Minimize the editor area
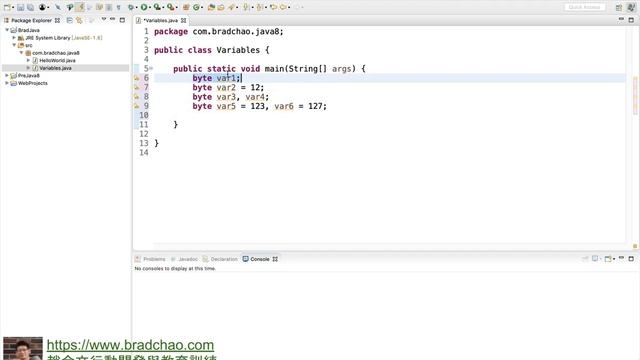 621,19
